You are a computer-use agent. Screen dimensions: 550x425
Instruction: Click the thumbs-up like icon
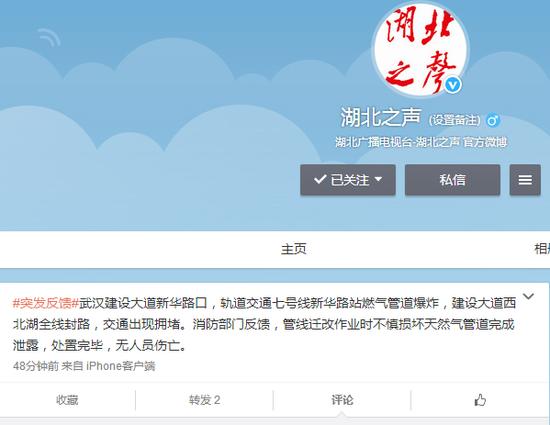[x=480, y=400]
